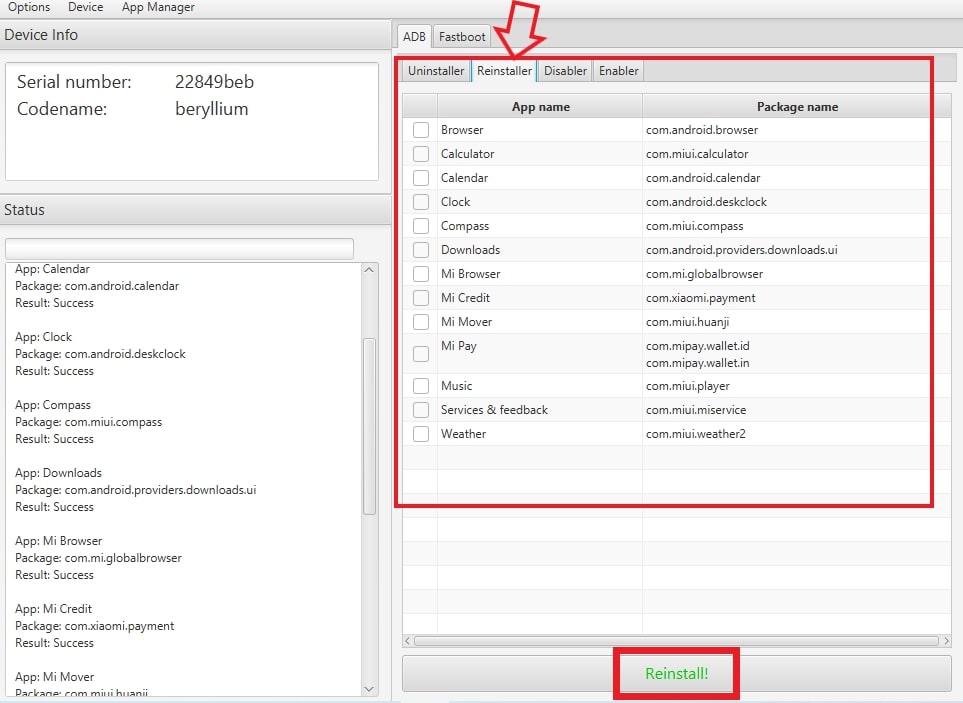Click the Status log scrollbar up arrow
The height and width of the screenshot is (703, 963).
[x=369, y=270]
